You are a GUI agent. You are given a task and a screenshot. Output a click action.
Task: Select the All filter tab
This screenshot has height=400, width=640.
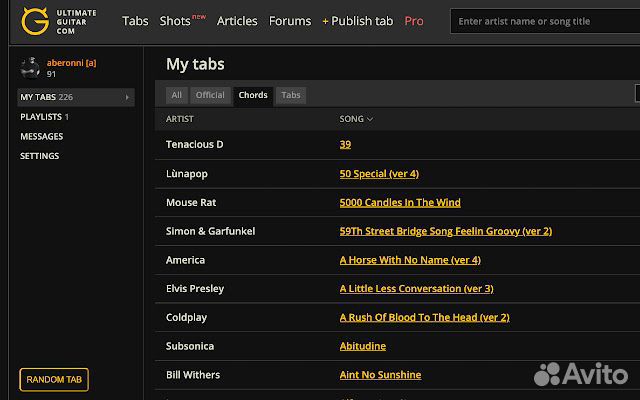pos(177,95)
